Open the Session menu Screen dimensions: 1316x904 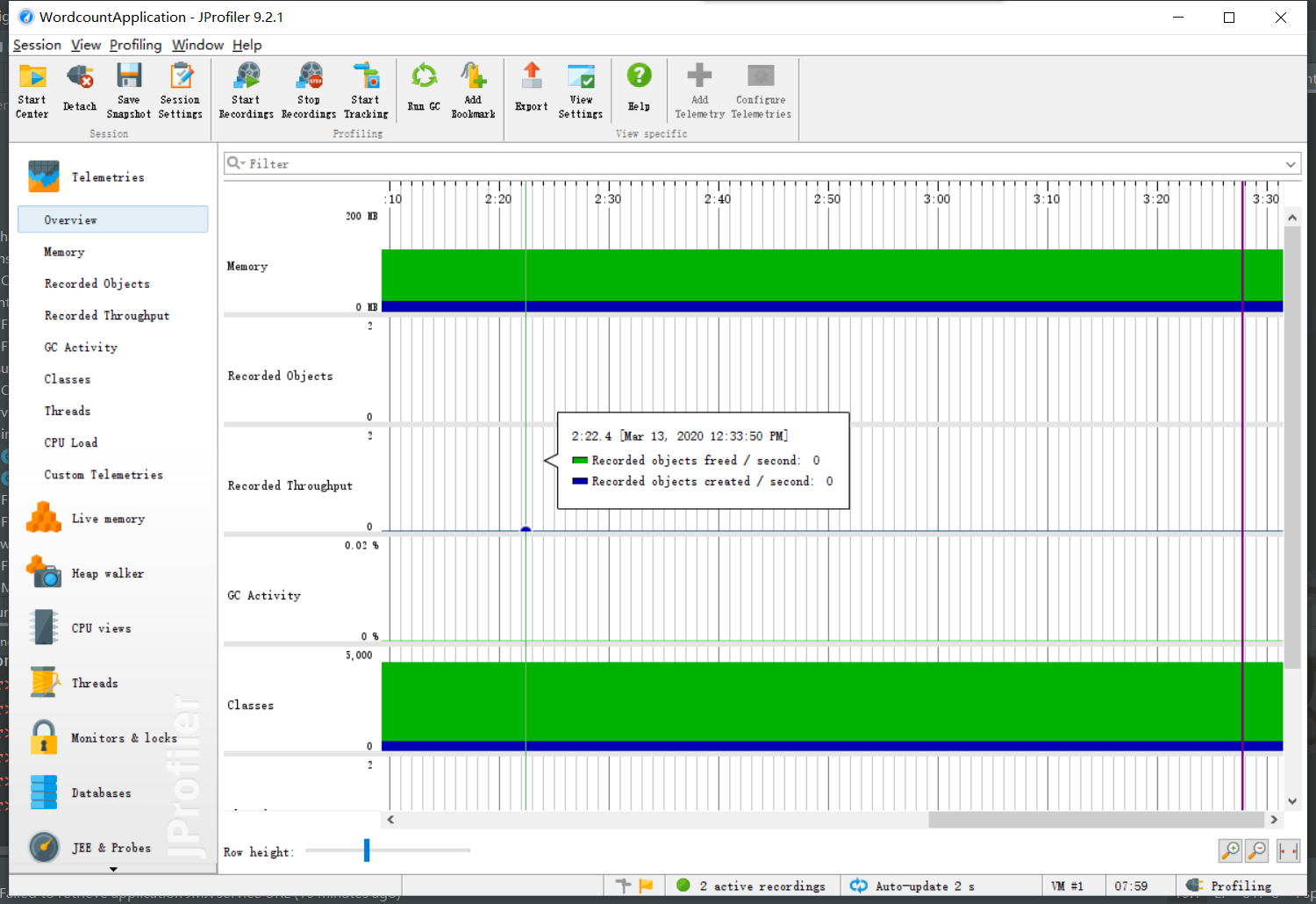click(x=37, y=45)
